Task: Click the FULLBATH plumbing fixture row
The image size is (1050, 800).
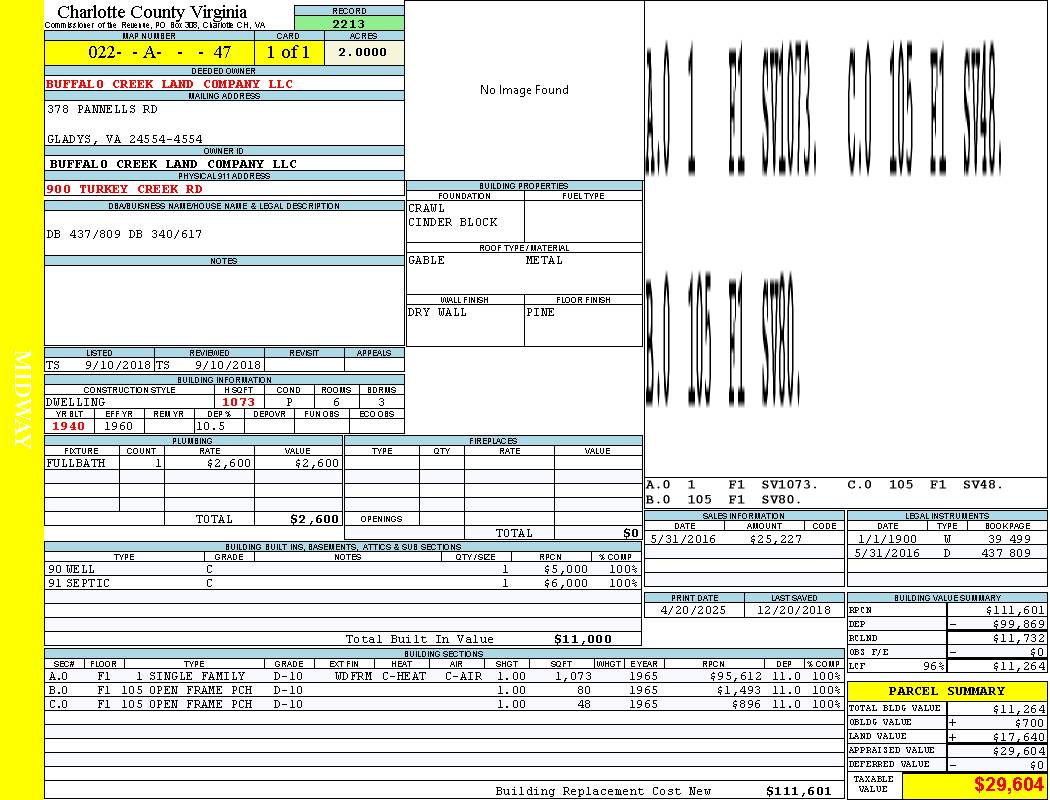Action: coord(194,463)
